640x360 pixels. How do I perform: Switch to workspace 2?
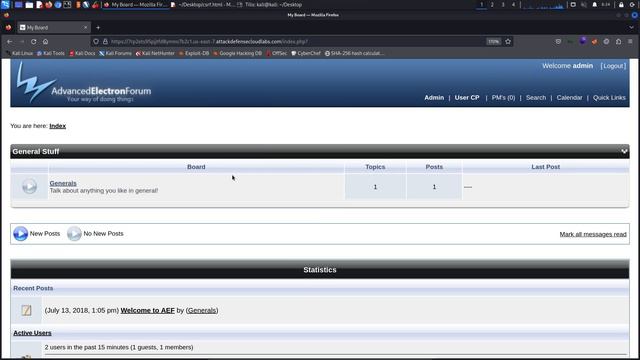[x=492, y=4]
